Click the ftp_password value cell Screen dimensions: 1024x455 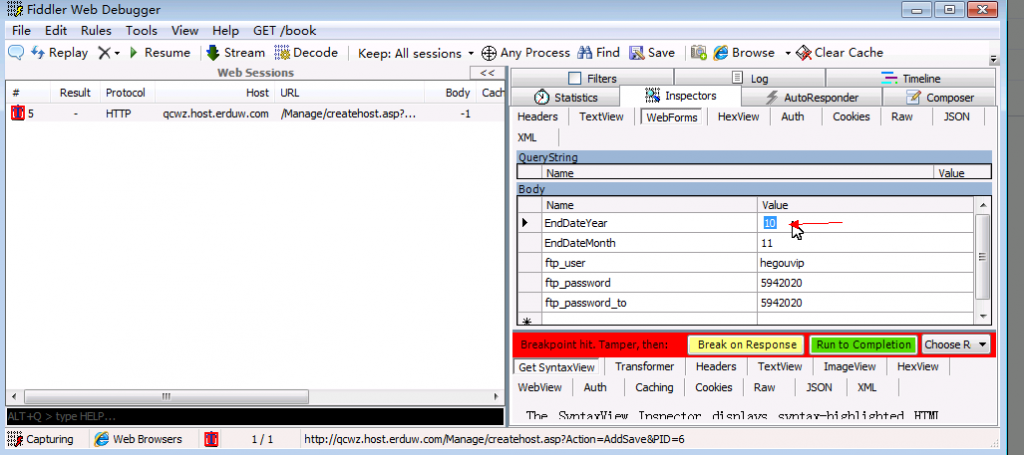[865, 283]
